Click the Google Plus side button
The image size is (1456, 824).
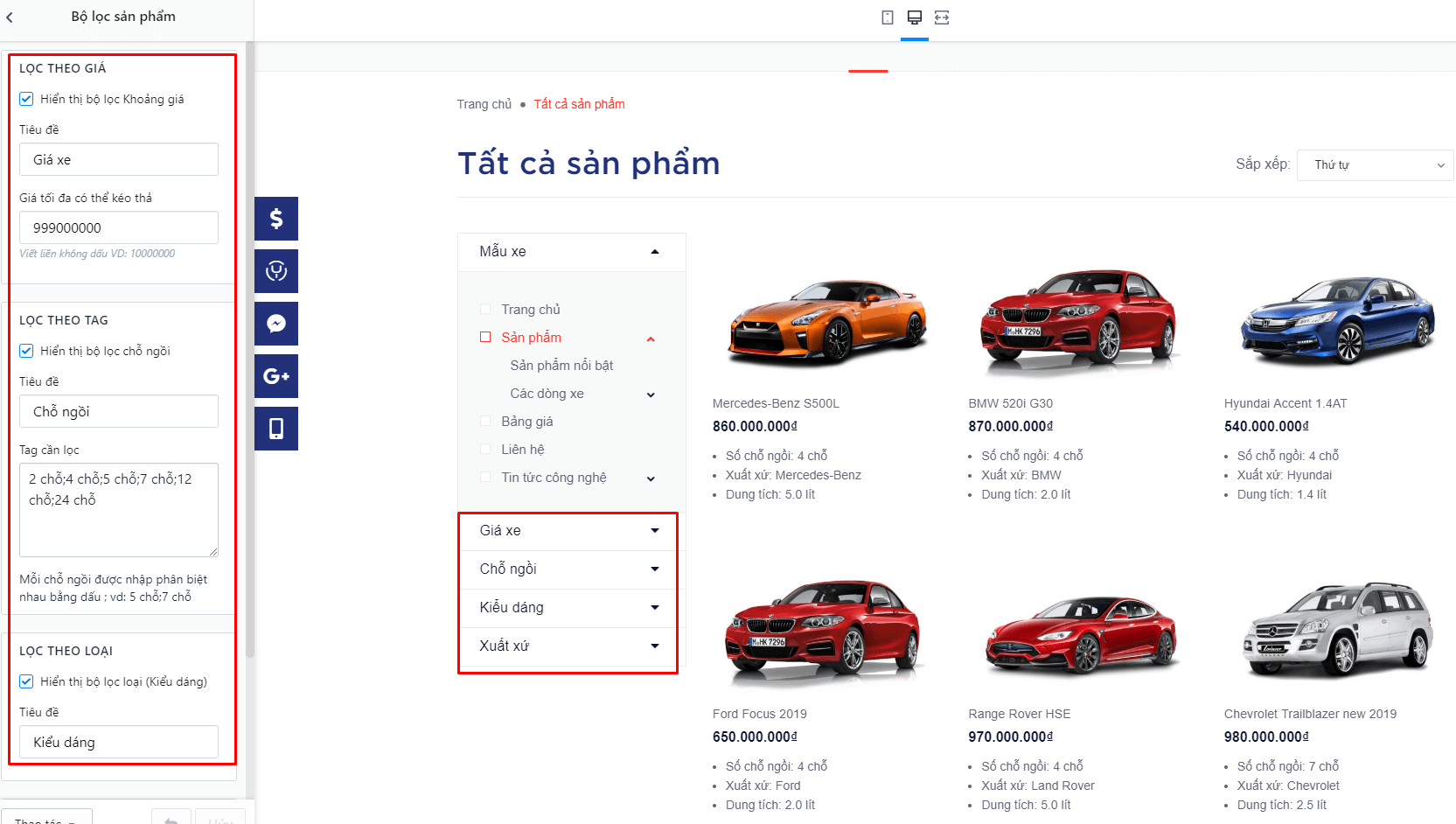pos(276,376)
